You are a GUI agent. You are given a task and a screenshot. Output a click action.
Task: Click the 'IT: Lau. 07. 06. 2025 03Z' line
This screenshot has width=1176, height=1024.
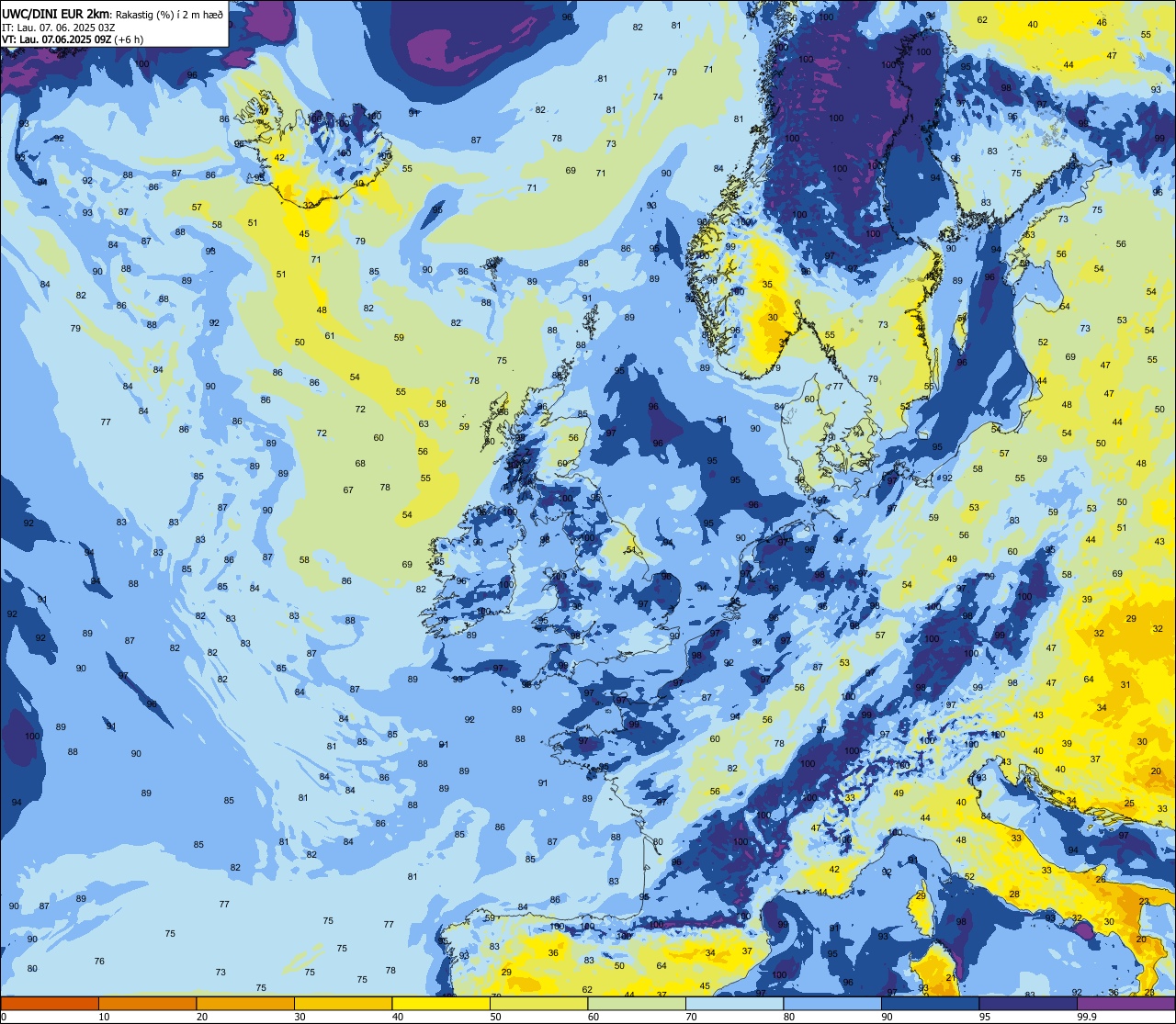click(x=58, y=27)
